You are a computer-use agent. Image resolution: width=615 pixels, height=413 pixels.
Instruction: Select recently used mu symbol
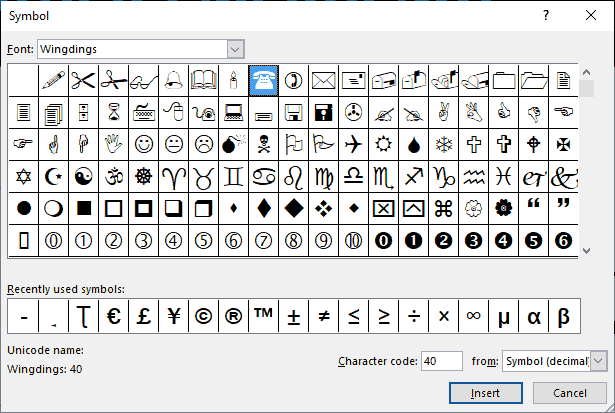(x=504, y=316)
